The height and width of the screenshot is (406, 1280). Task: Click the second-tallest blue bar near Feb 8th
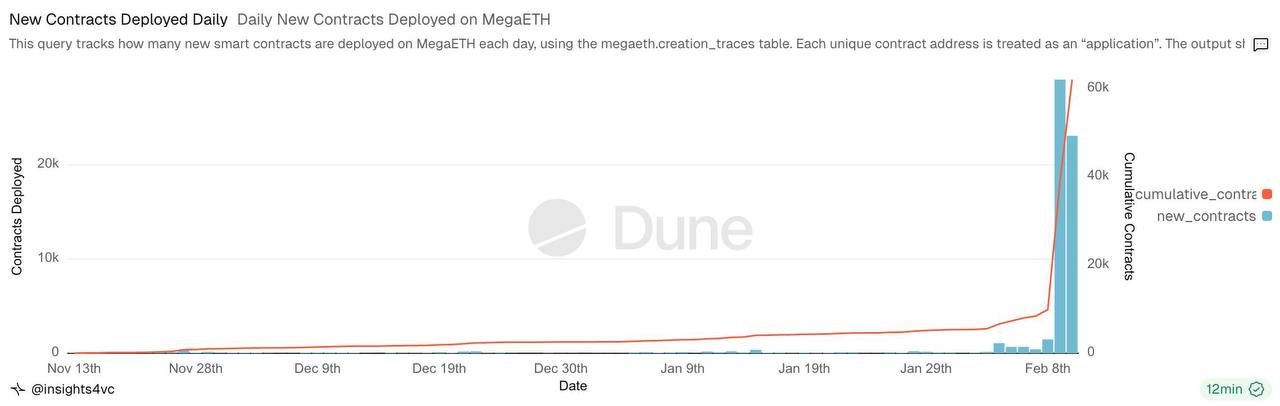[1072, 244]
